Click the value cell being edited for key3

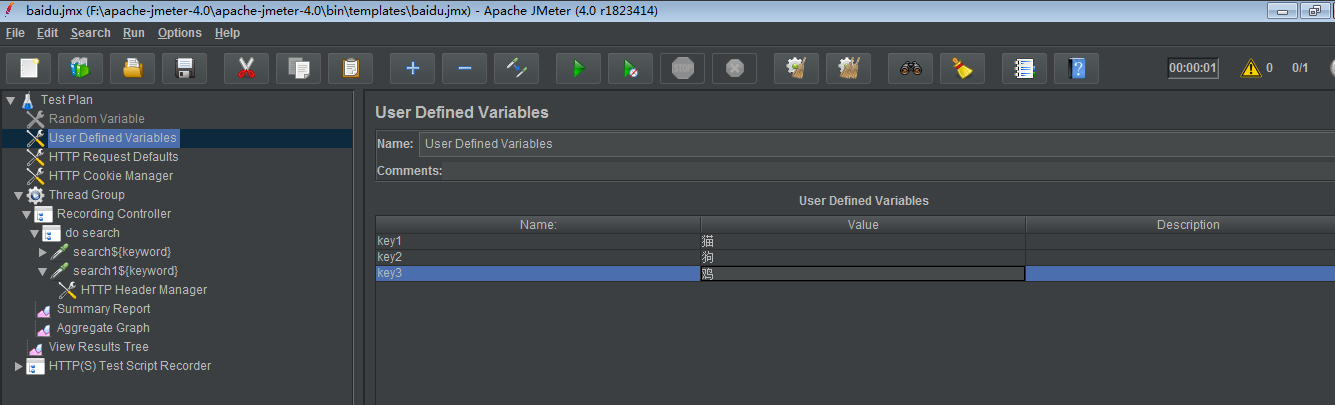tap(863, 273)
